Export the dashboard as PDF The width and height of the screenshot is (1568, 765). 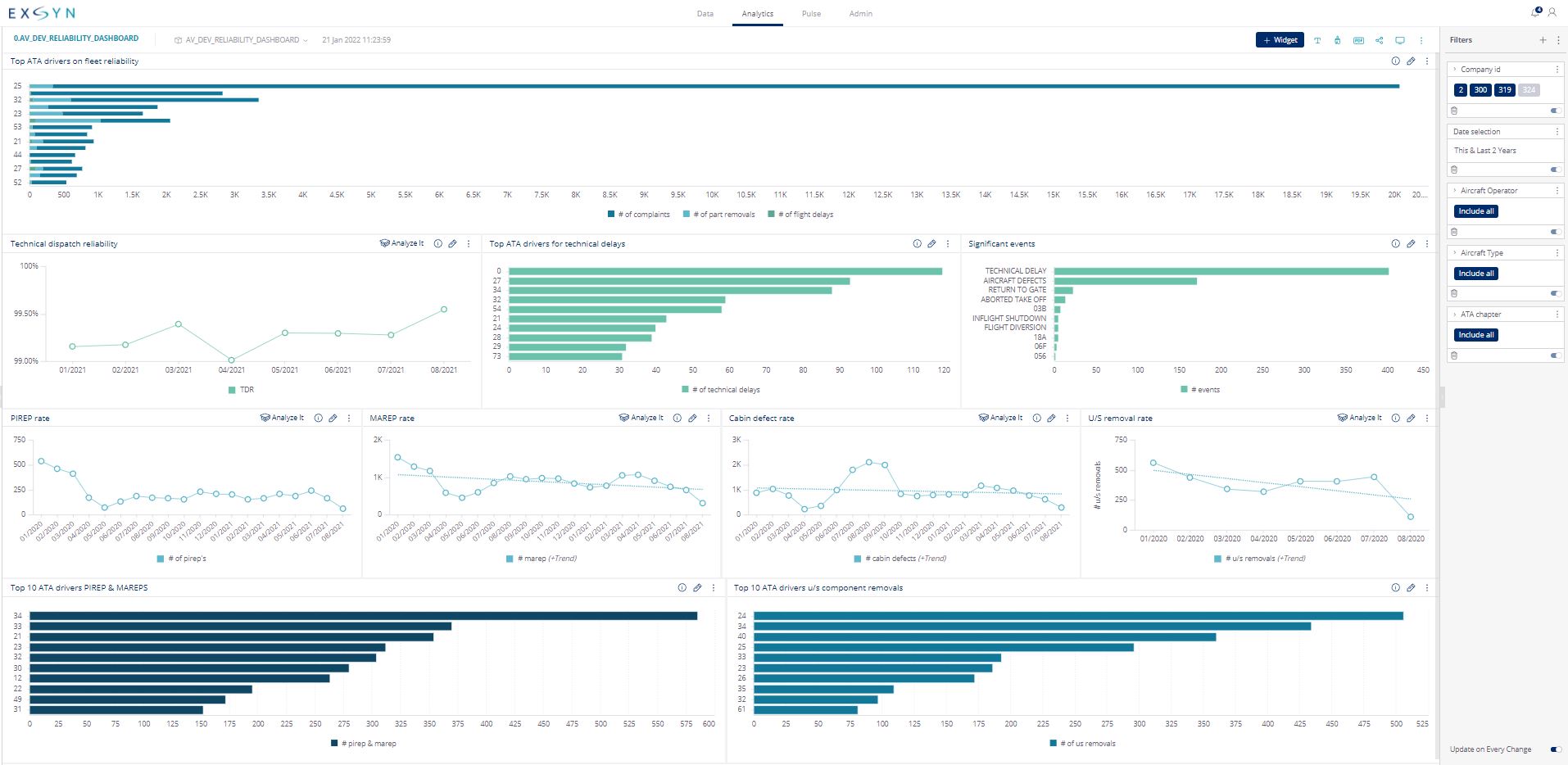tap(1358, 40)
